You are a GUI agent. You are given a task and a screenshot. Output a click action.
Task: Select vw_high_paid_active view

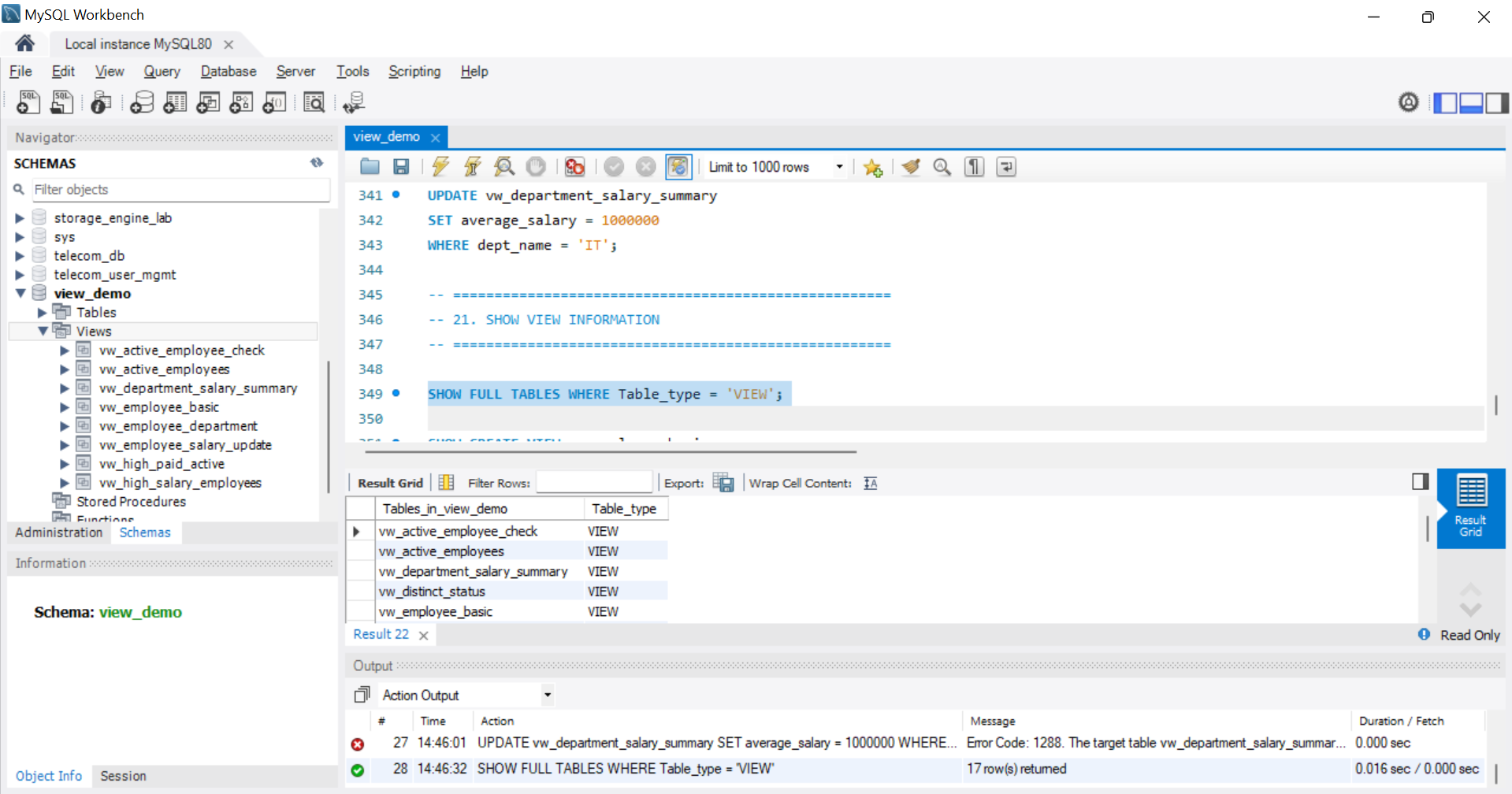(x=162, y=464)
